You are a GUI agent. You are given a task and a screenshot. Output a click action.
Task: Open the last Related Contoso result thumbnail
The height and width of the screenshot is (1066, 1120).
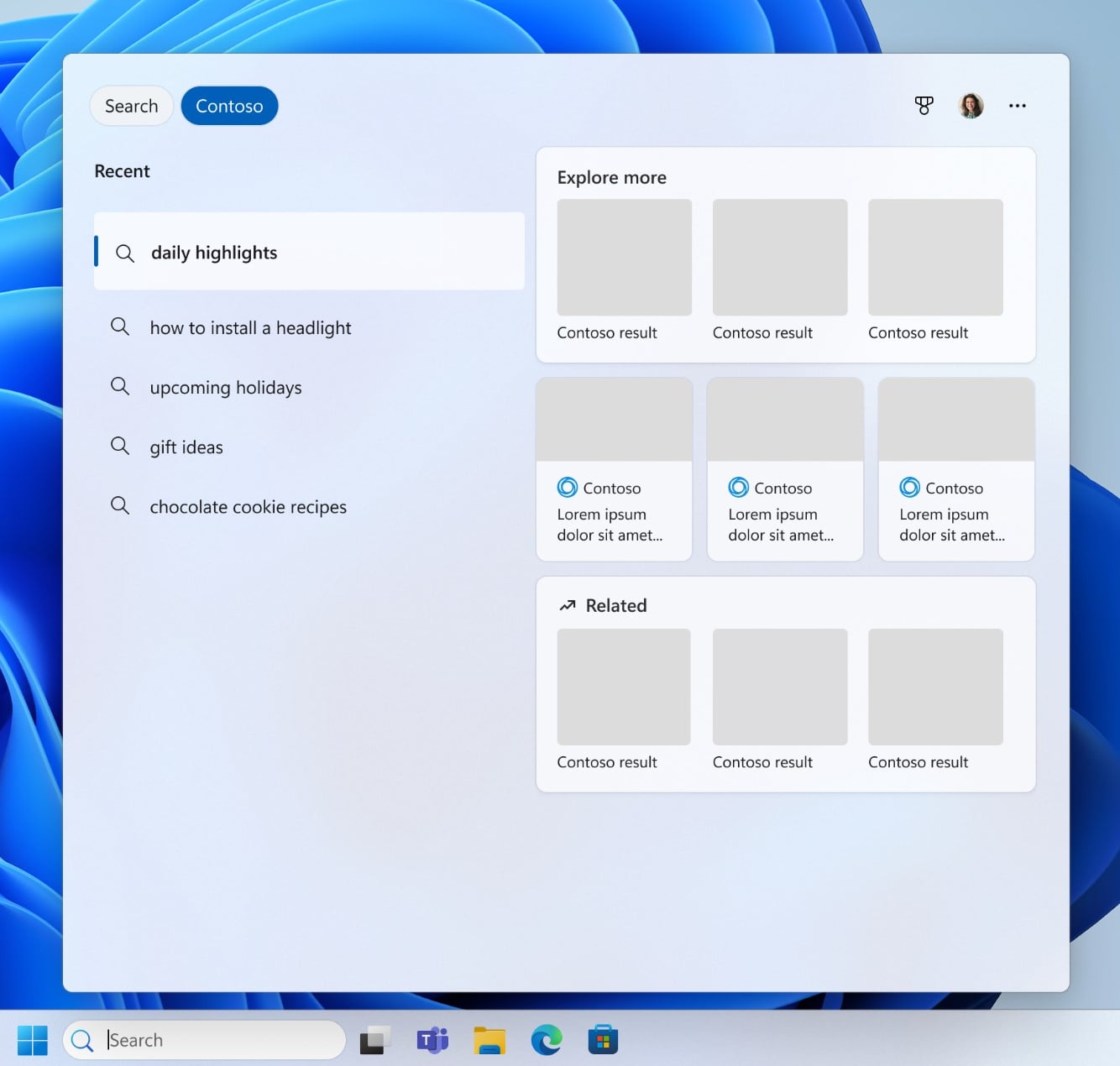[935, 687]
